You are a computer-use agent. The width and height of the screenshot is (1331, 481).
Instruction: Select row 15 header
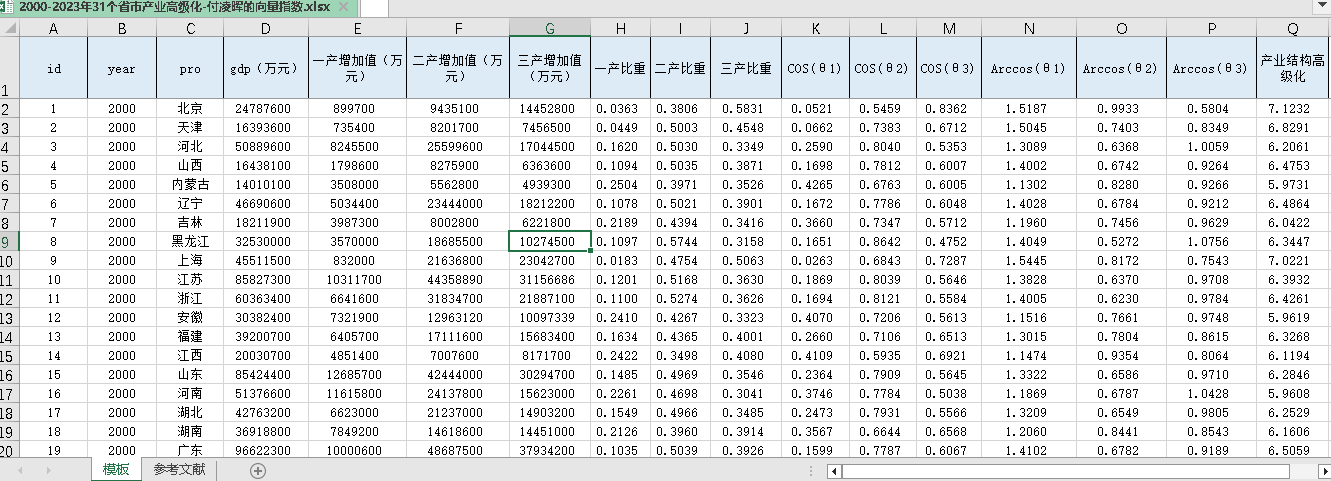pyautogui.click(x=9, y=355)
